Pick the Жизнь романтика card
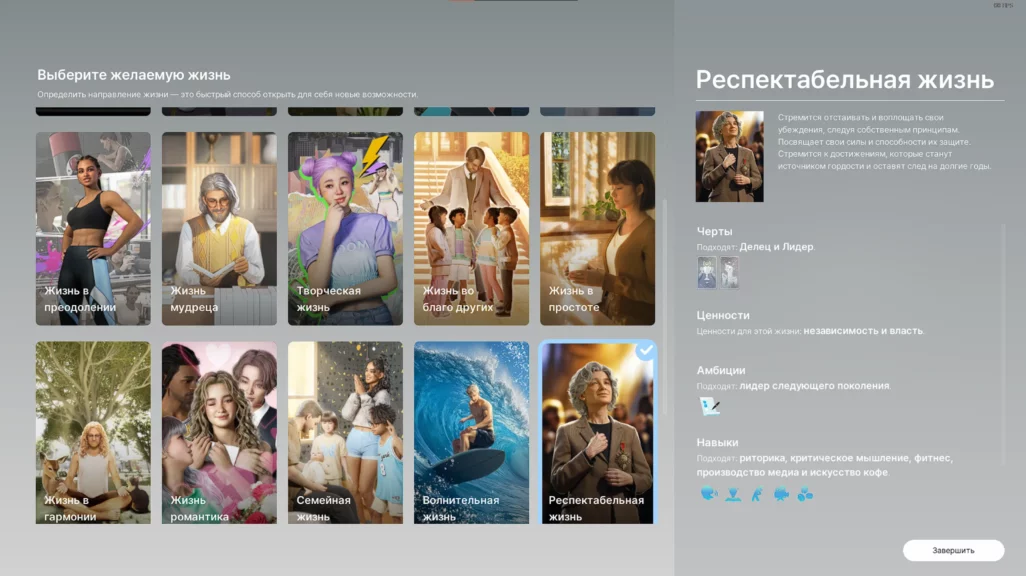This screenshot has height=576, width=1026. click(219, 432)
